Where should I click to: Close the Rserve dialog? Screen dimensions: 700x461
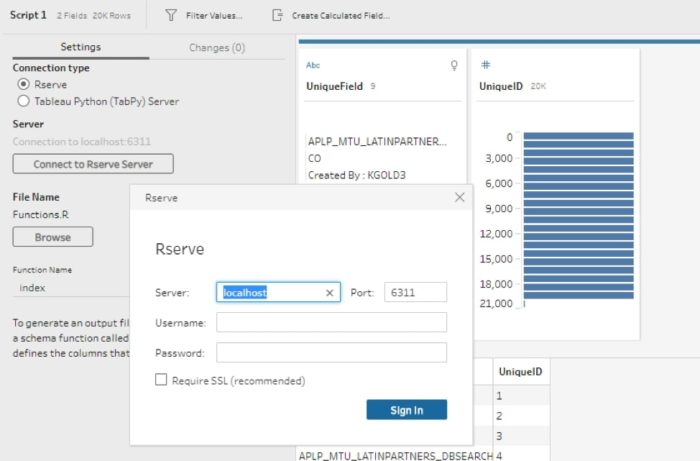tap(460, 198)
